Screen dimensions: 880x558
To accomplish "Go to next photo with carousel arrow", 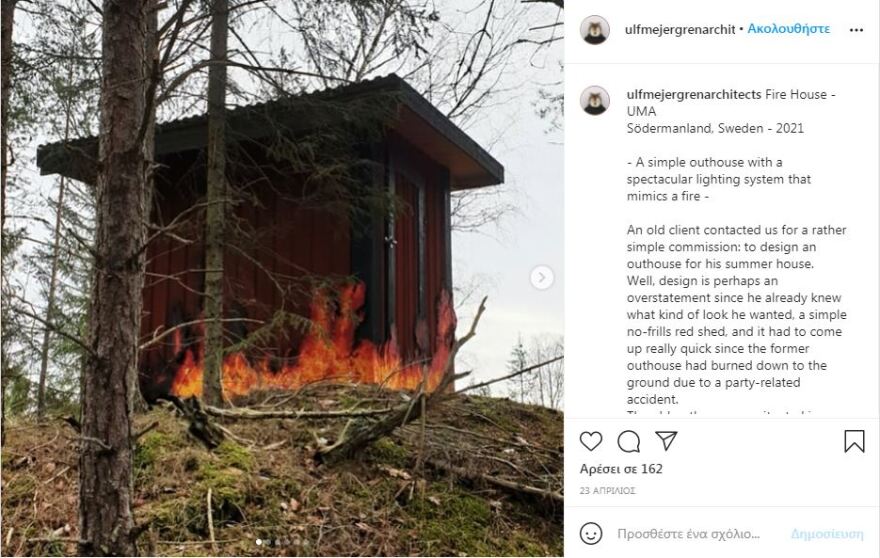I will coord(542,277).
